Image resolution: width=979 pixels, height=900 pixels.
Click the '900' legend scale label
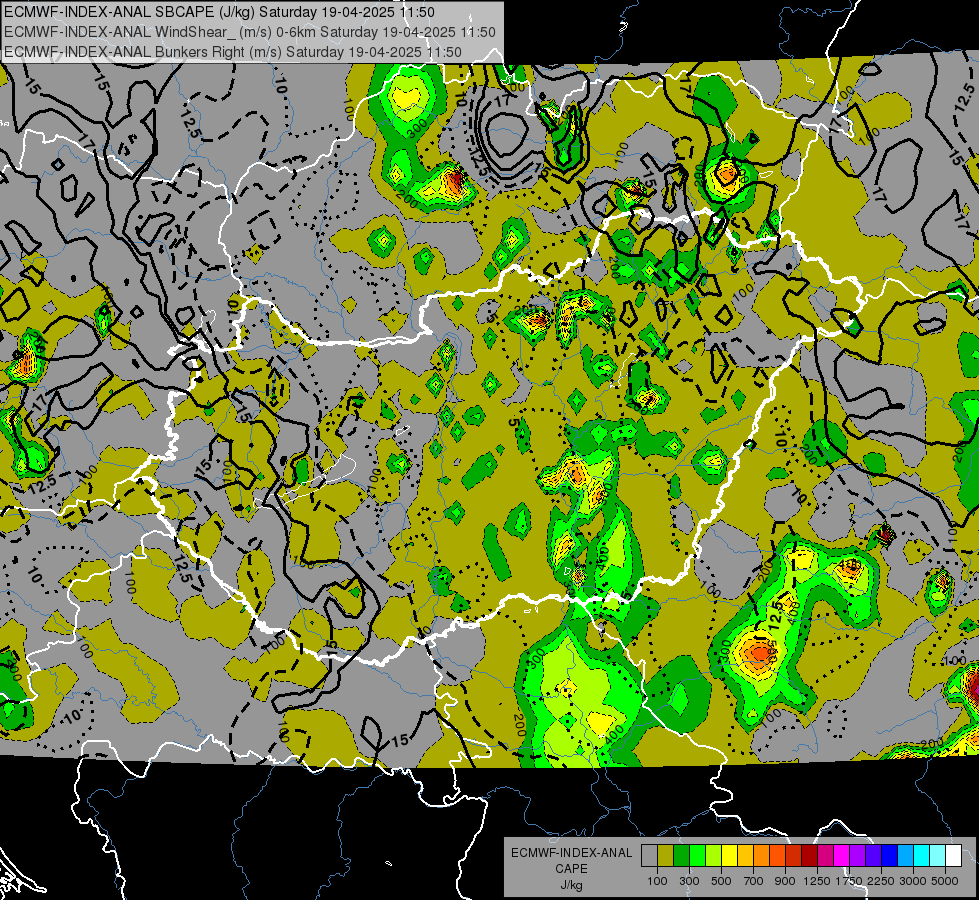[785, 881]
